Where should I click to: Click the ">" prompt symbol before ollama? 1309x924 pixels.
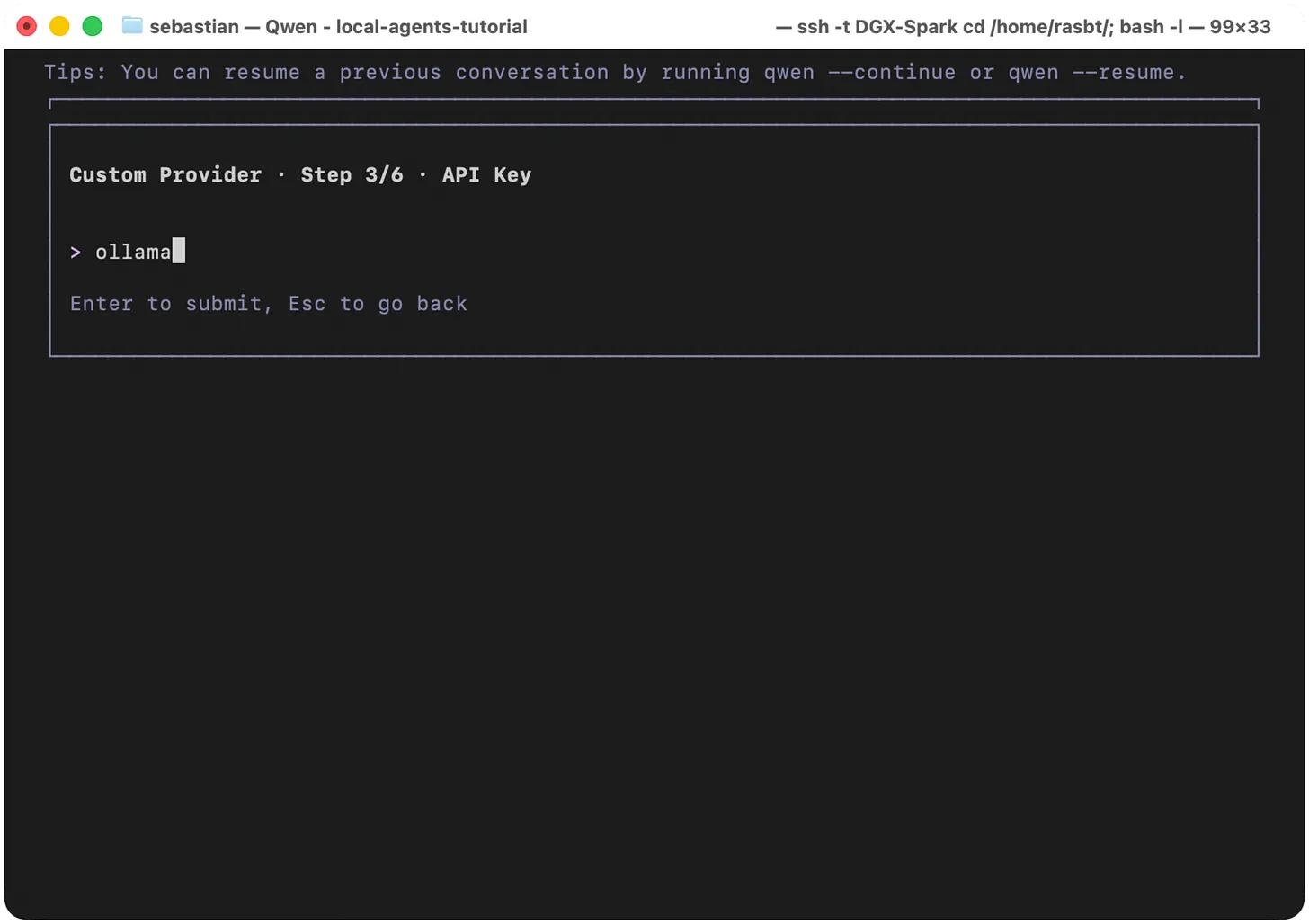point(76,253)
